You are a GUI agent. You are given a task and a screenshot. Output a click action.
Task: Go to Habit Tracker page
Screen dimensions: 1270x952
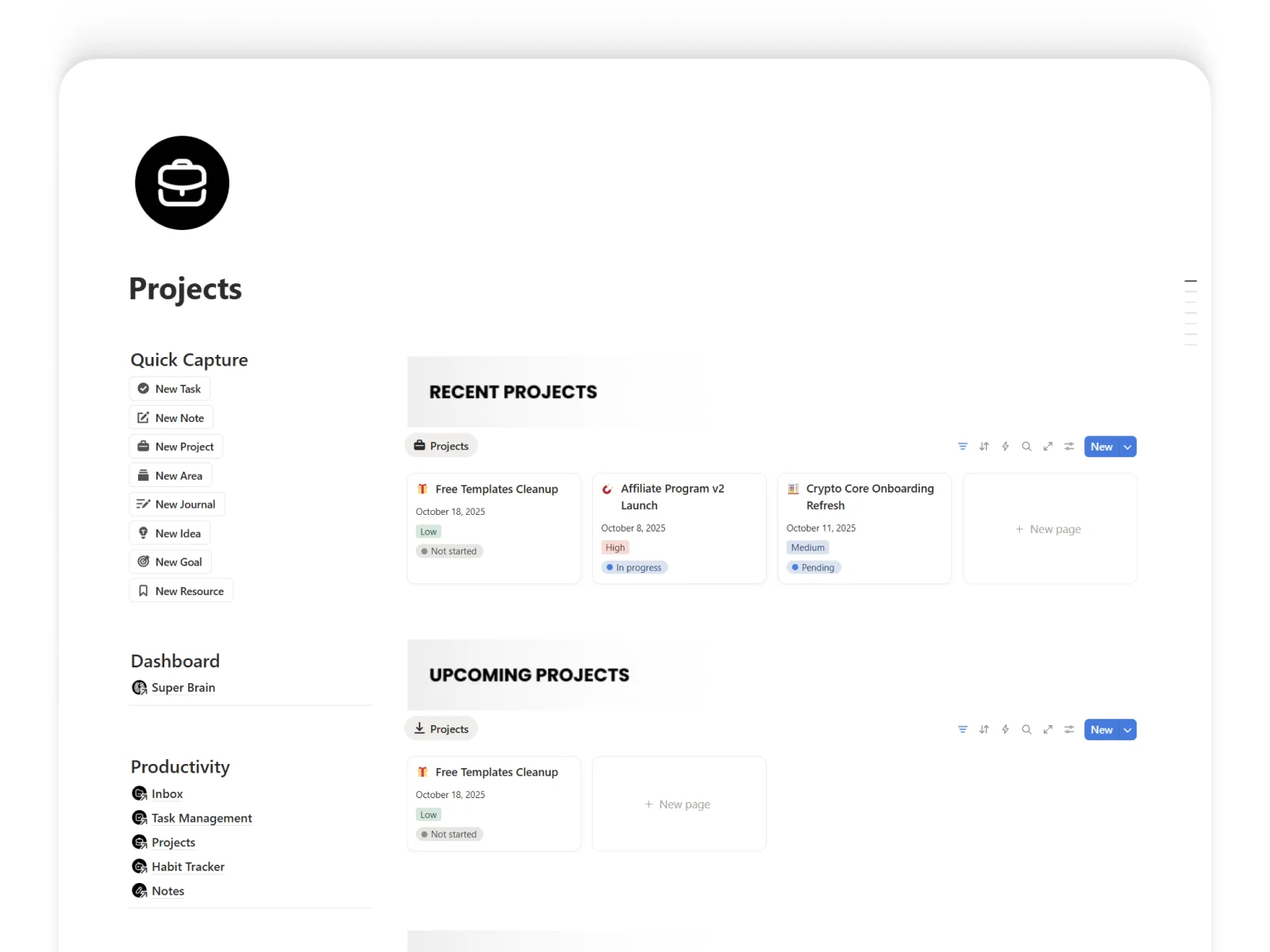[x=187, y=867]
